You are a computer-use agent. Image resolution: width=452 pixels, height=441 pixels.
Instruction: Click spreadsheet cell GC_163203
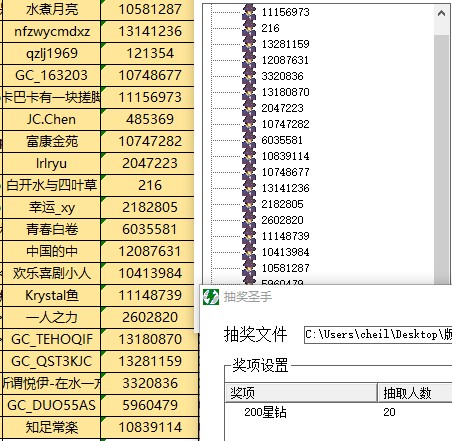click(x=51, y=75)
